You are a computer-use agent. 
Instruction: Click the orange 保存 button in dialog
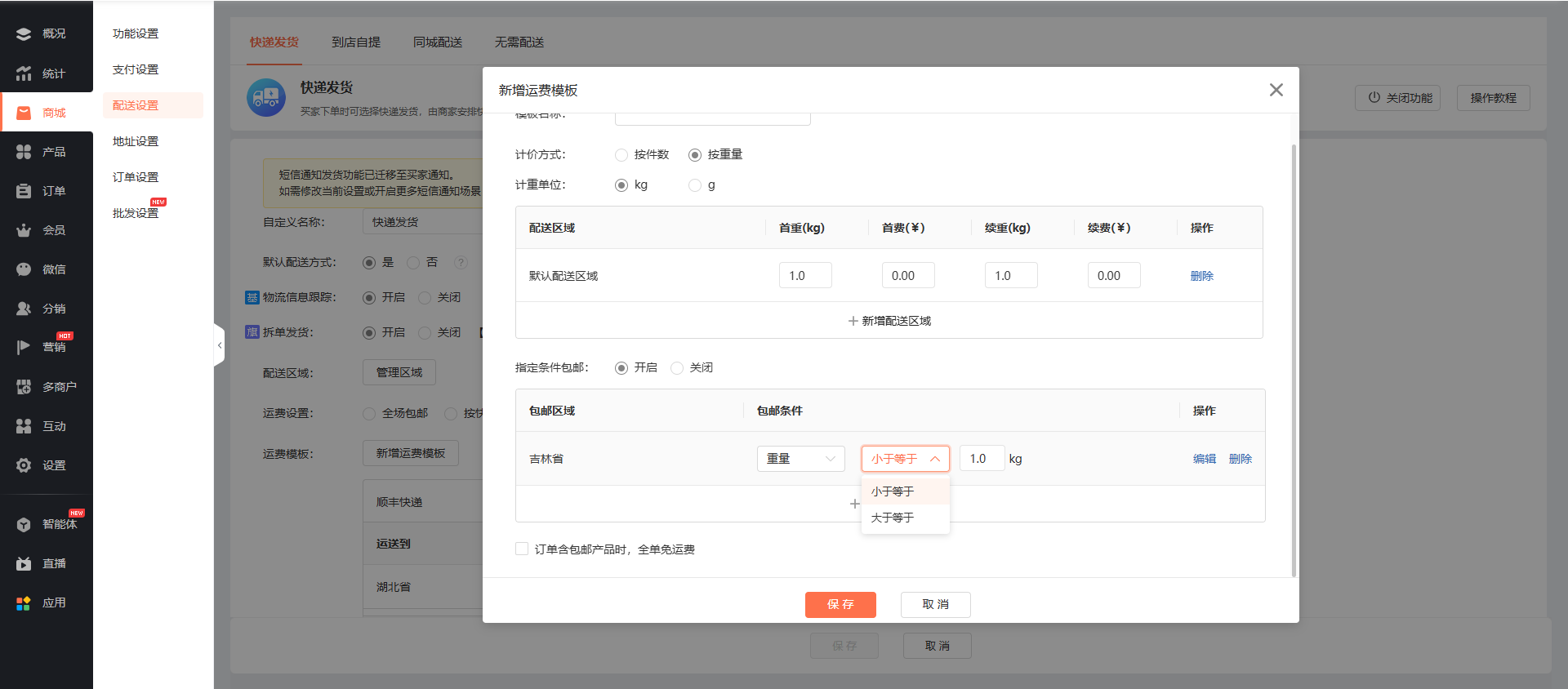[x=840, y=604]
